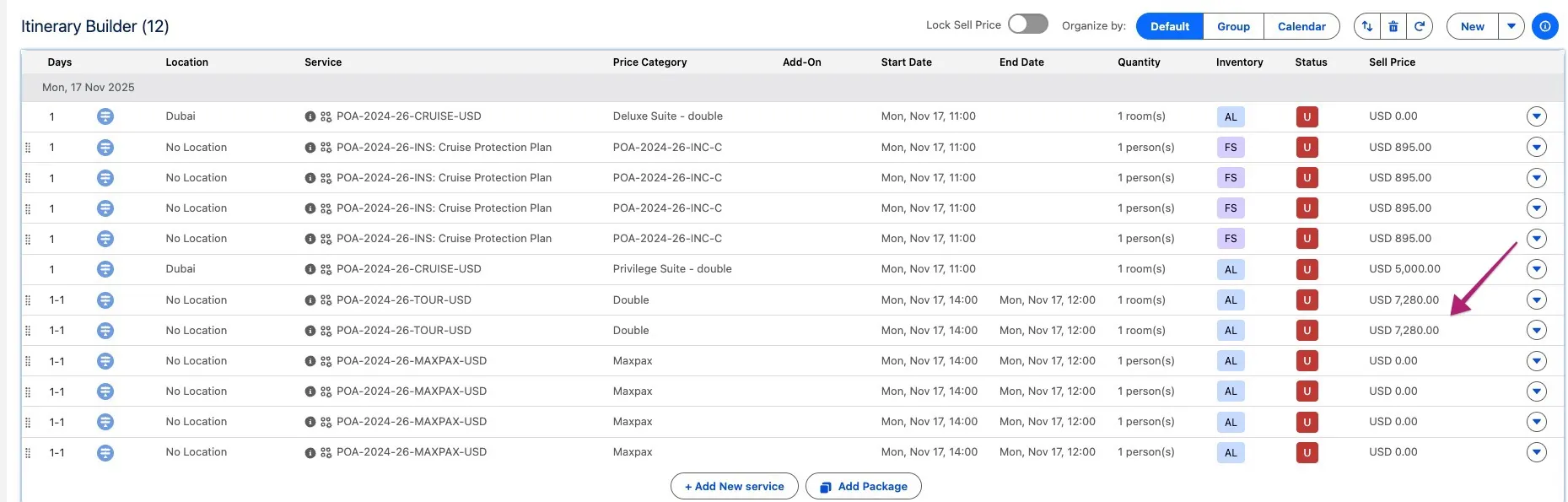Toggle the Lock Sell Price switch

point(1027,24)
